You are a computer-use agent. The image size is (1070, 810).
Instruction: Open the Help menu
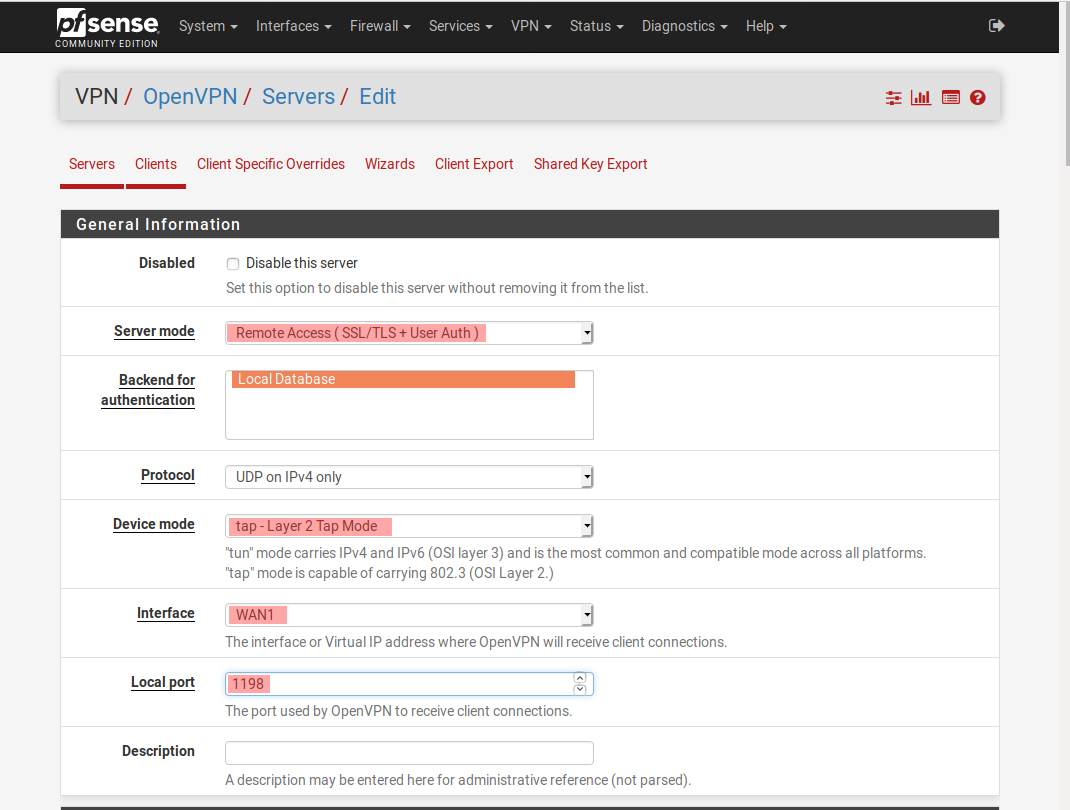[x=766, y=26]
